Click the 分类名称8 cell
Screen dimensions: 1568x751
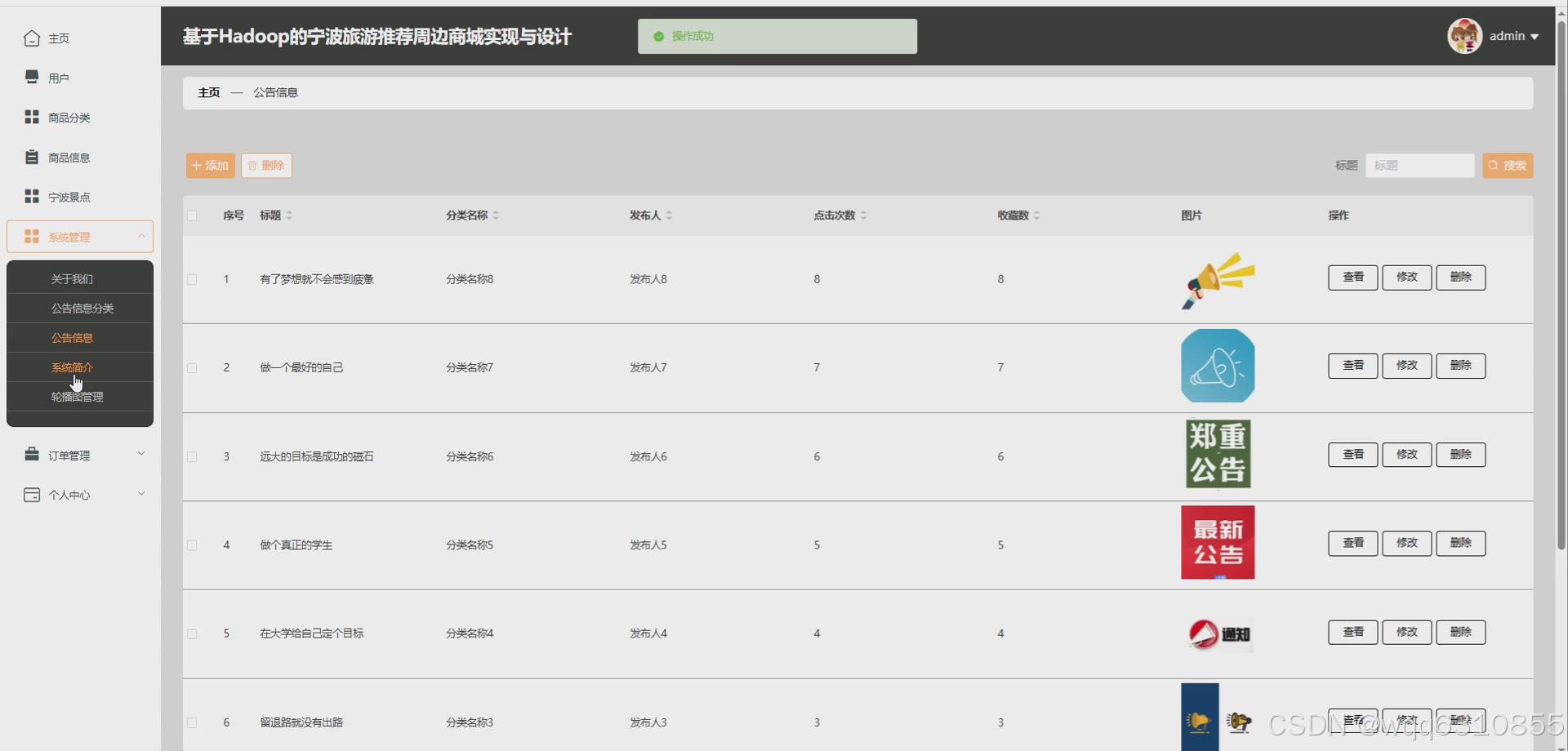pyautogui.click(x=470, y=279)
